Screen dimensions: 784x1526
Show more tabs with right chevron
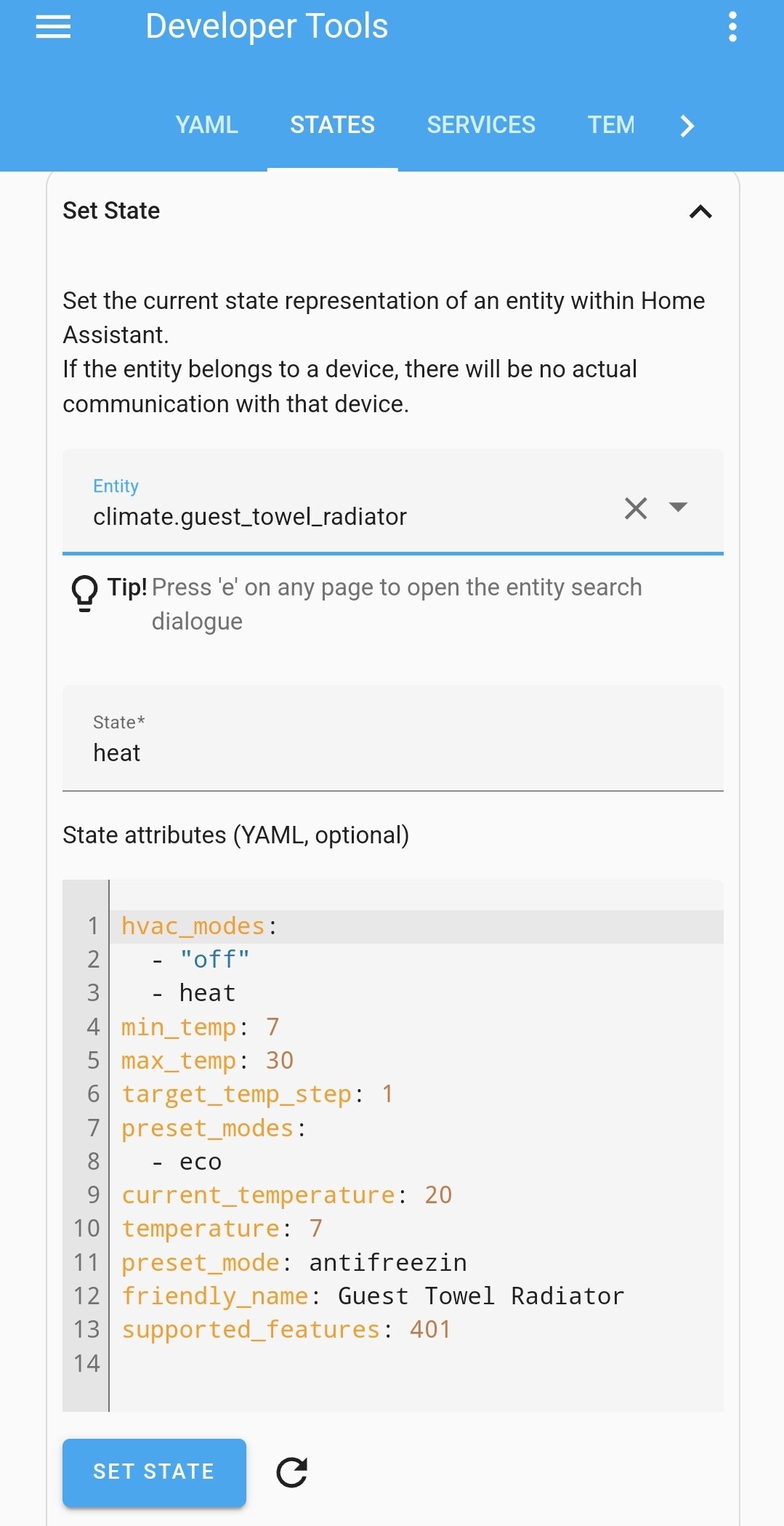[x=687, y=126]
